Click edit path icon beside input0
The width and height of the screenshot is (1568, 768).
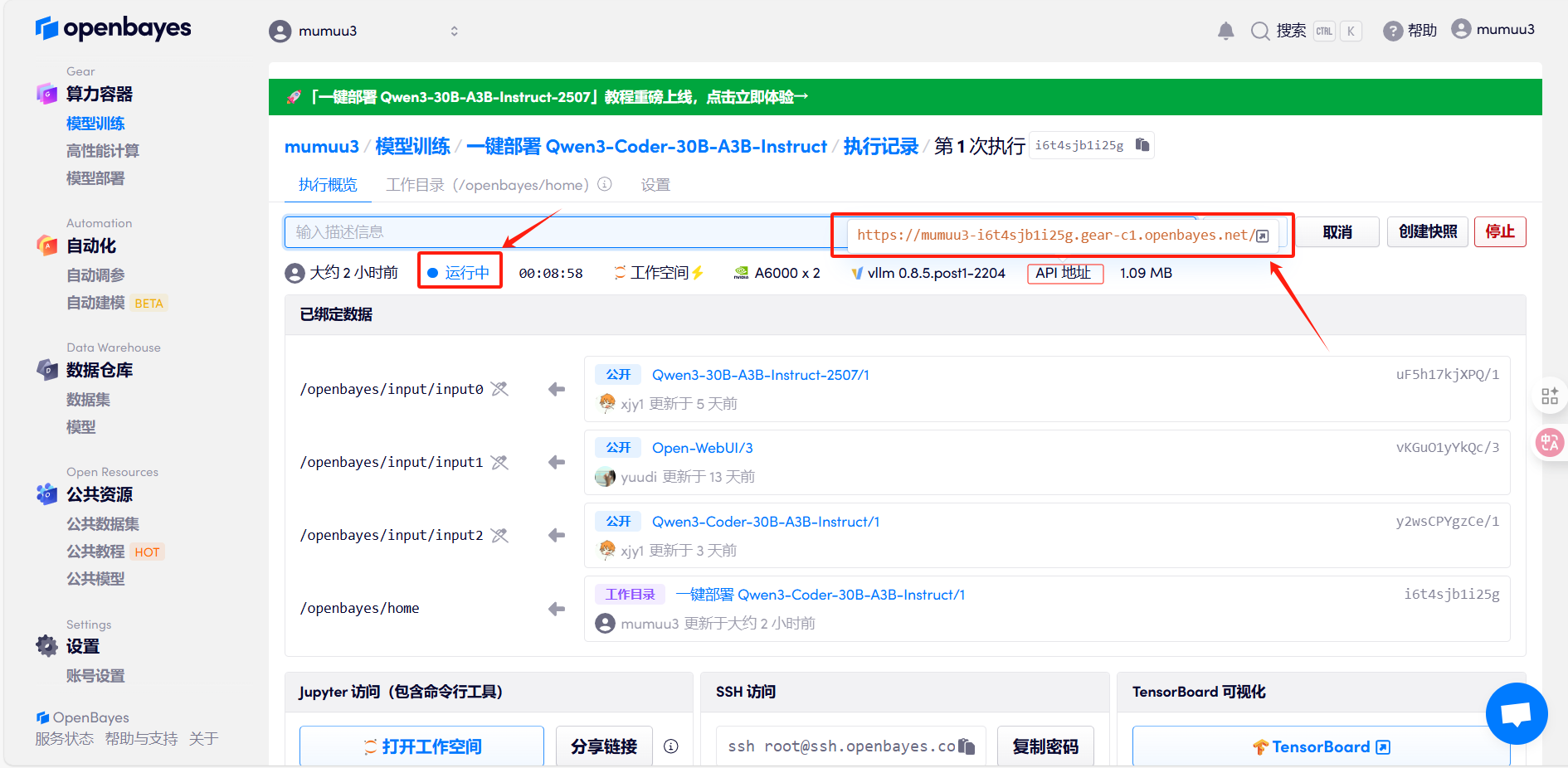click(x=499, y=388)
